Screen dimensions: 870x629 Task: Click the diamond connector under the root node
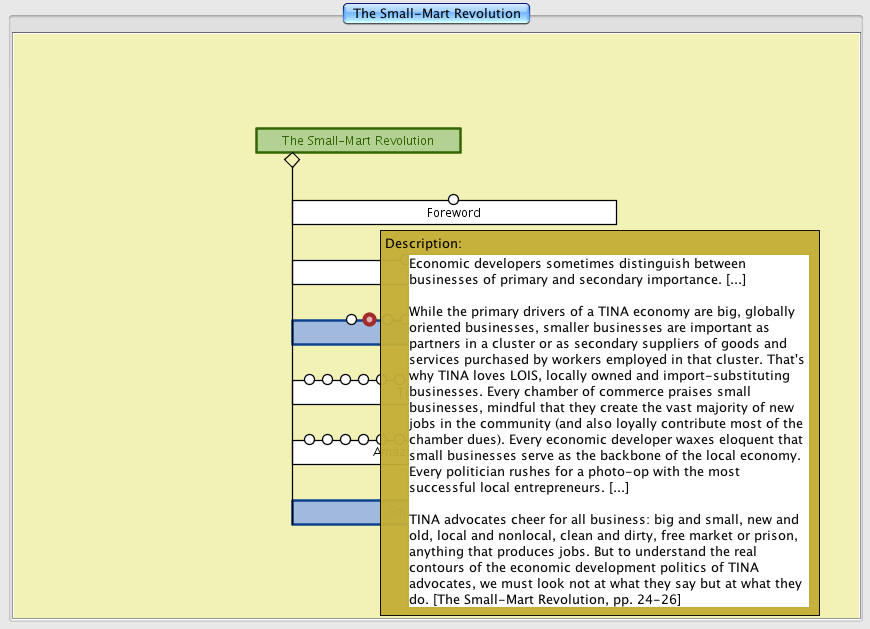pos(292,160)
